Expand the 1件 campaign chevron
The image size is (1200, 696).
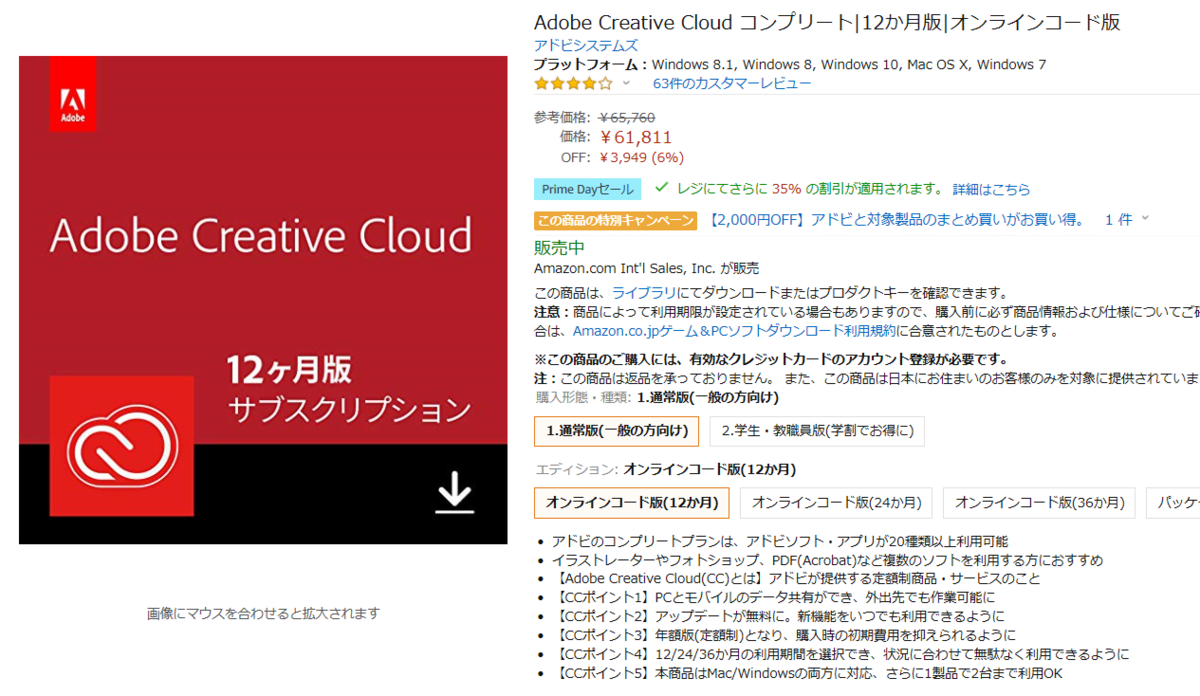point(1145,218)
